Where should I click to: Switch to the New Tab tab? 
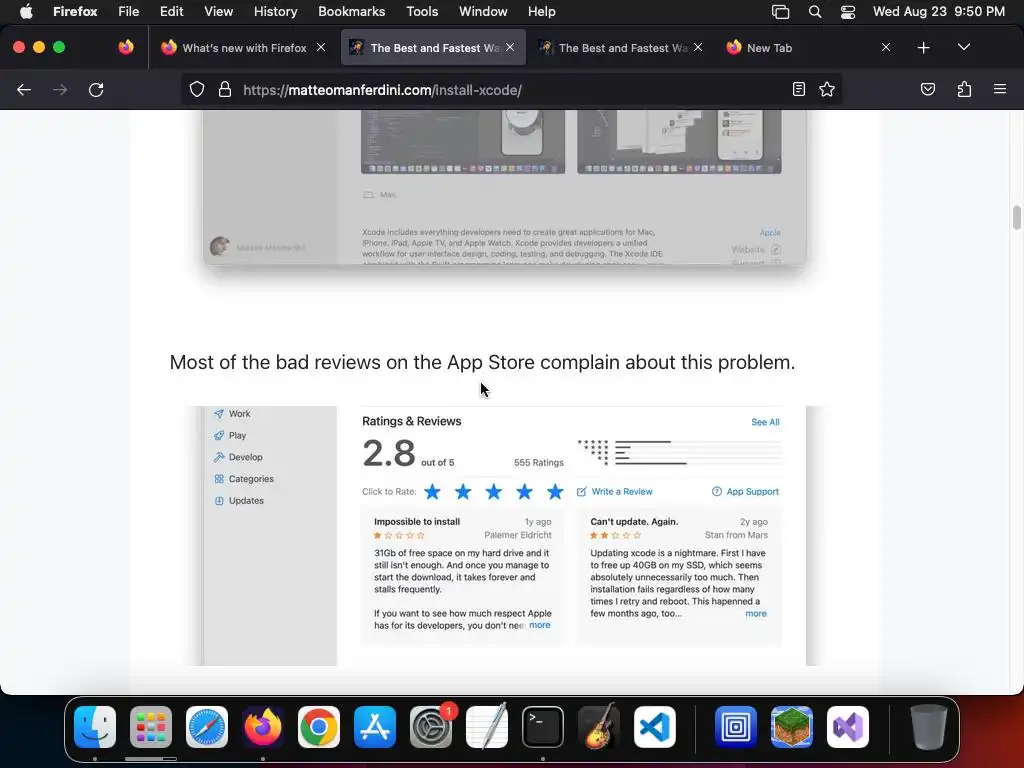click(807, 48)
